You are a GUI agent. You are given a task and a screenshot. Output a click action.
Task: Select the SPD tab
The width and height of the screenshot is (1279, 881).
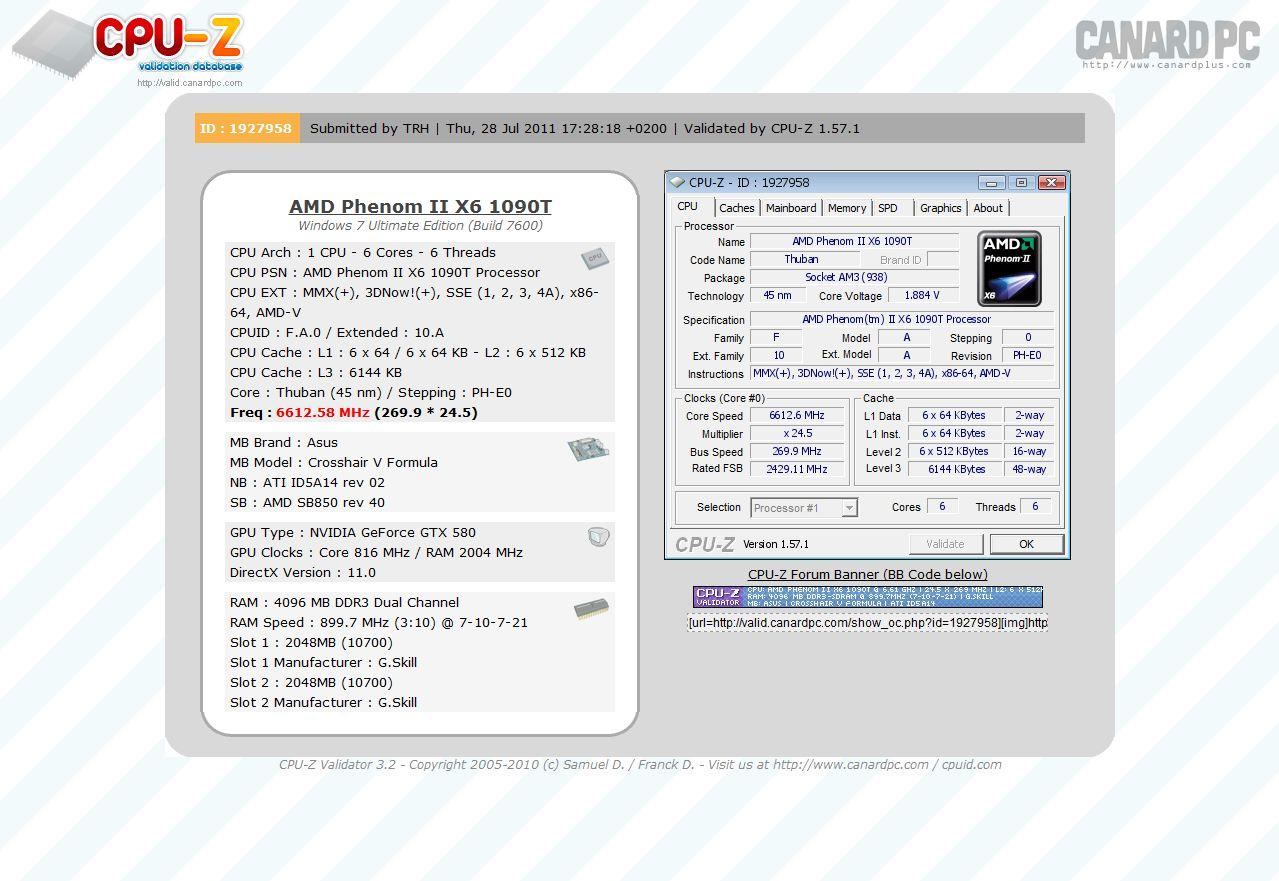888,208
